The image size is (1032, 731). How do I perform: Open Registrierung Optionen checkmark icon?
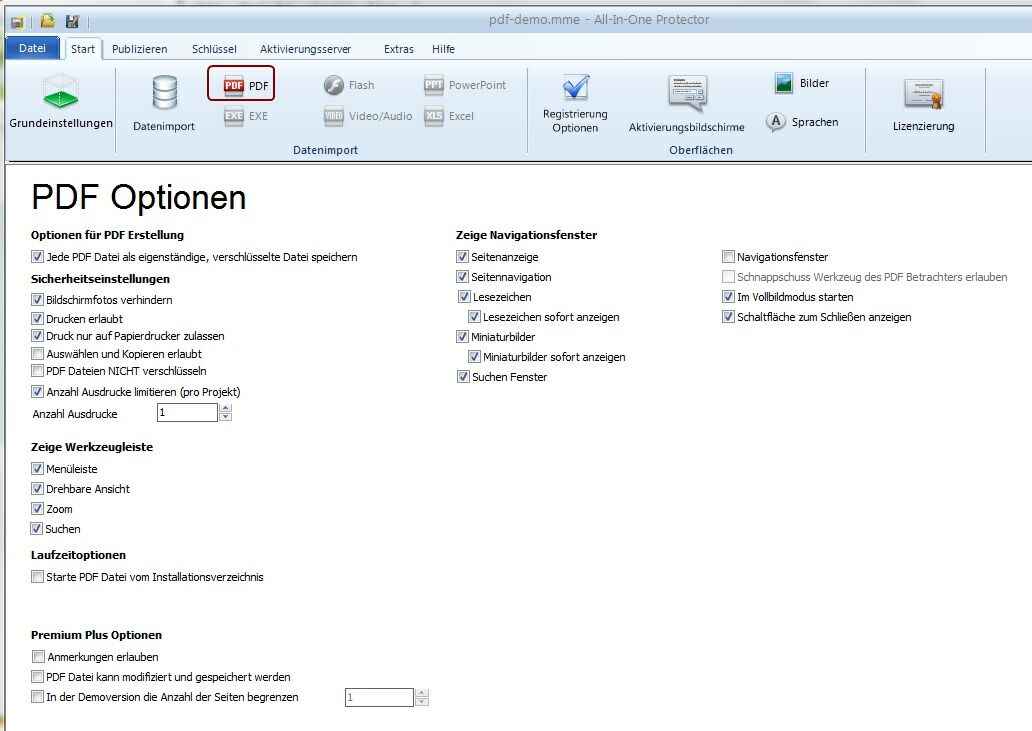coord(576,88)
